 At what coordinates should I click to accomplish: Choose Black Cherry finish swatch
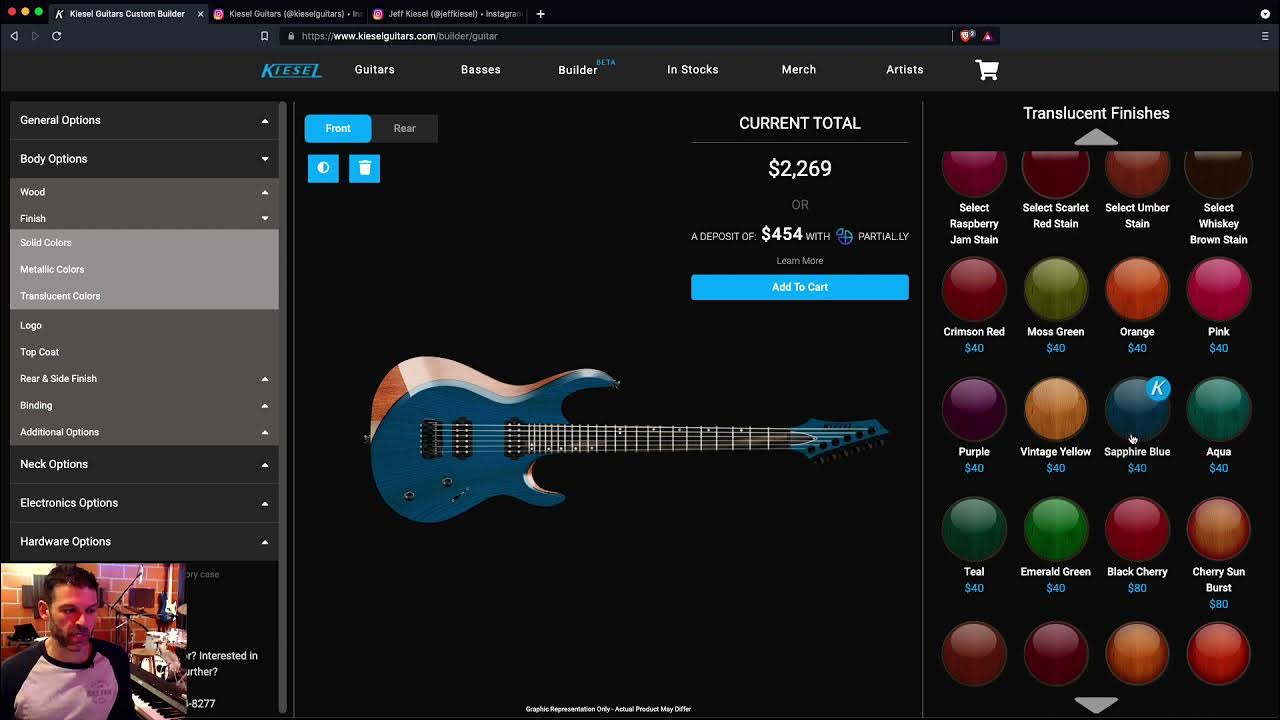coord(1137,529)
